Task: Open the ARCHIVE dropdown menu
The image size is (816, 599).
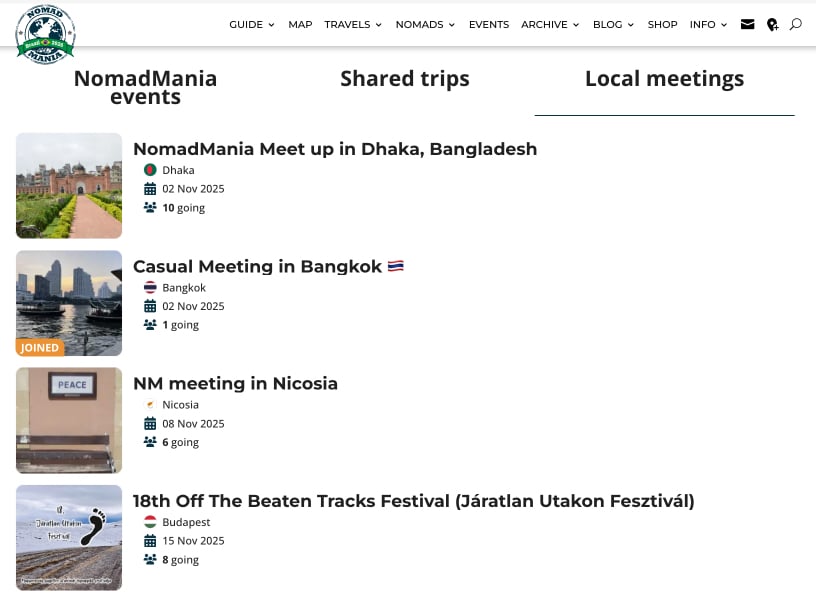Action: click(x=550, y=24)
